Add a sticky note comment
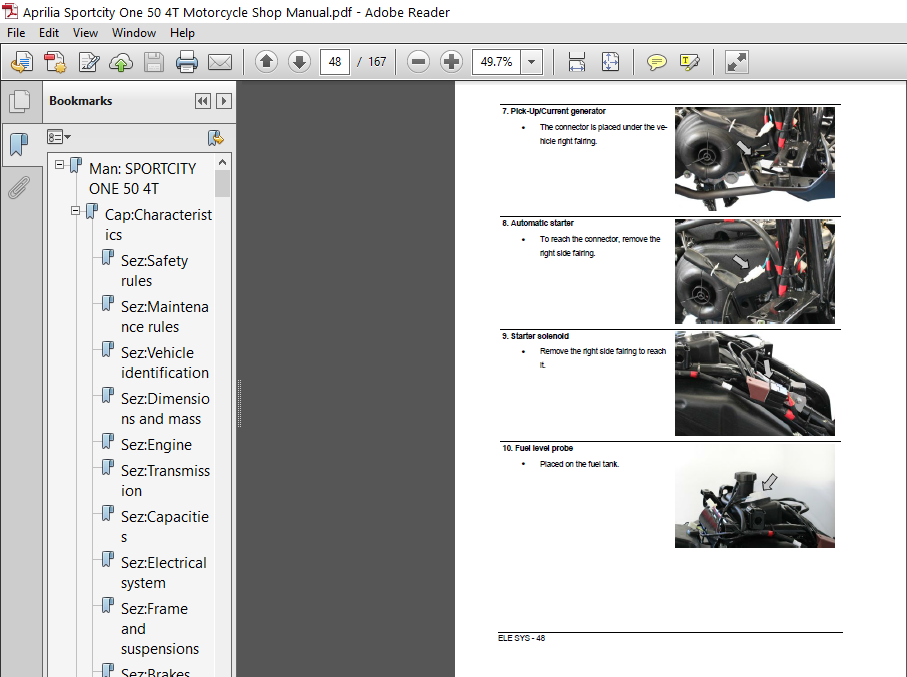The width and height of the screenshot is (907, 677). [x=657, y=62]
